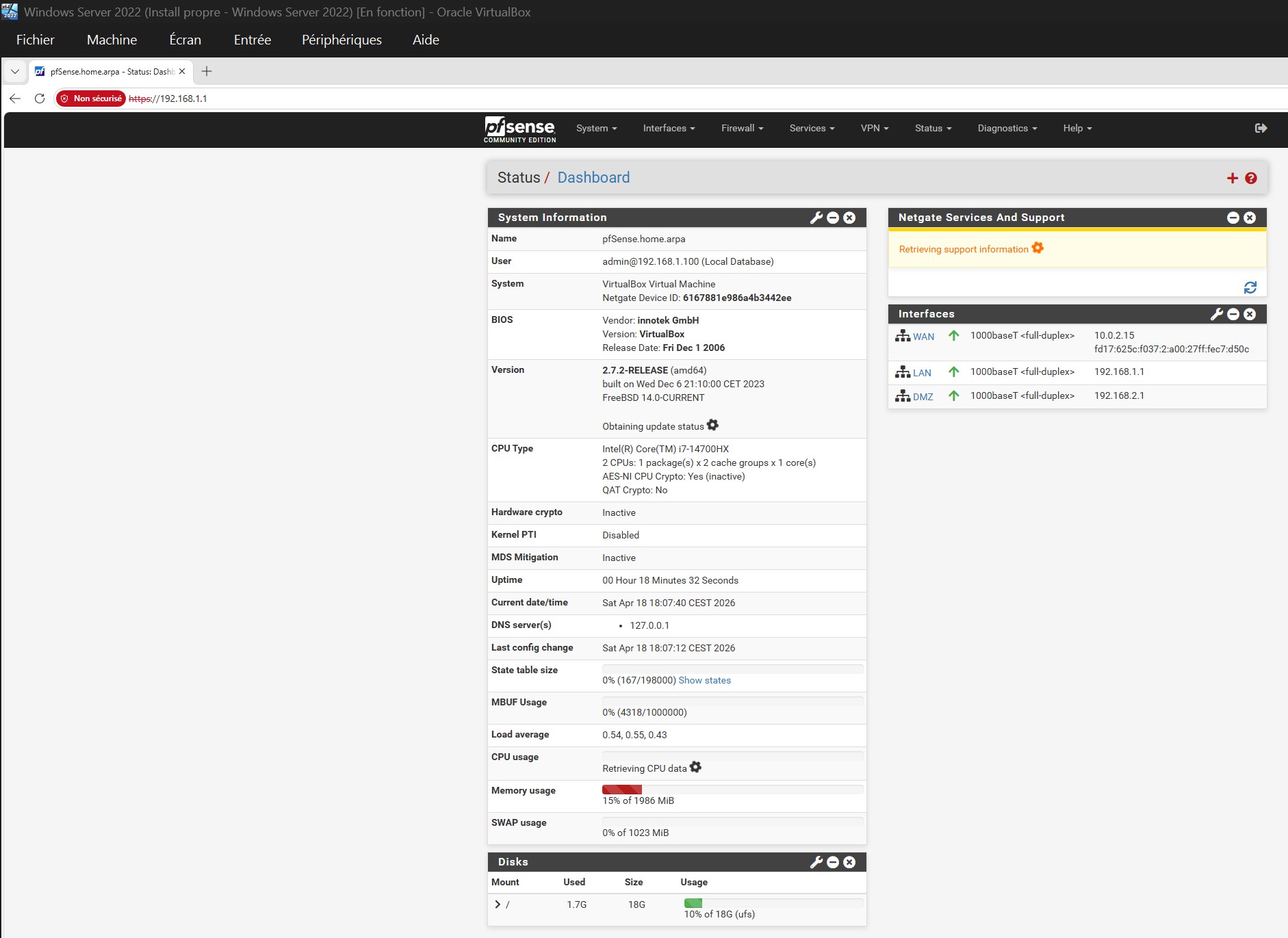This screenshot has width=1288, height=938.
Task: Click the pfSense logo
Action: coord(519,130)
